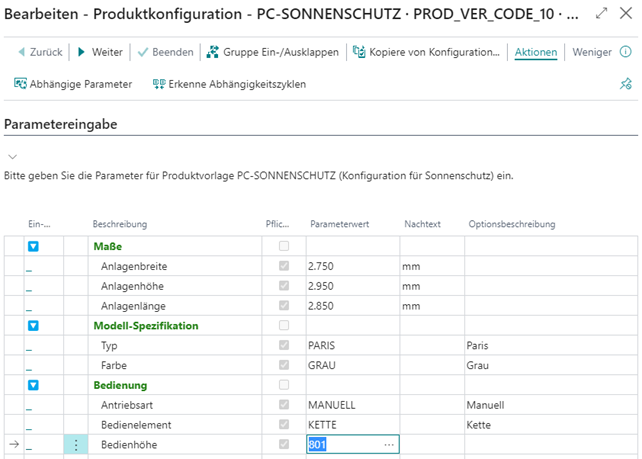The image size is (642, 459).
Task: Open the Aktionen menu tab
Action: [536, 52]
